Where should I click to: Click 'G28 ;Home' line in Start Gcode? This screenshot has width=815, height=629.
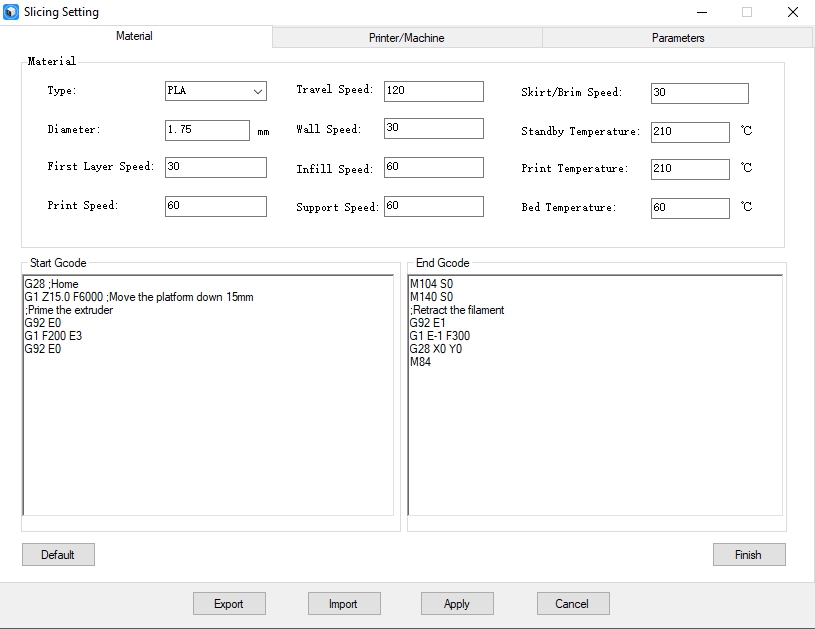coord(51,284)
